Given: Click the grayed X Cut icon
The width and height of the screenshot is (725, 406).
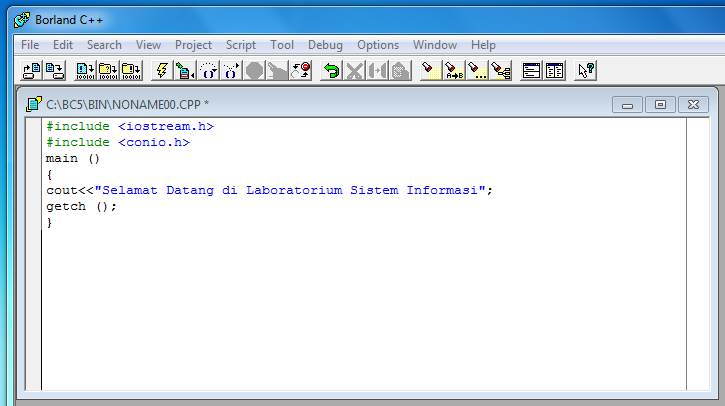Looking at the screenshot, I should pyautogui.click(x=354, y=71).
